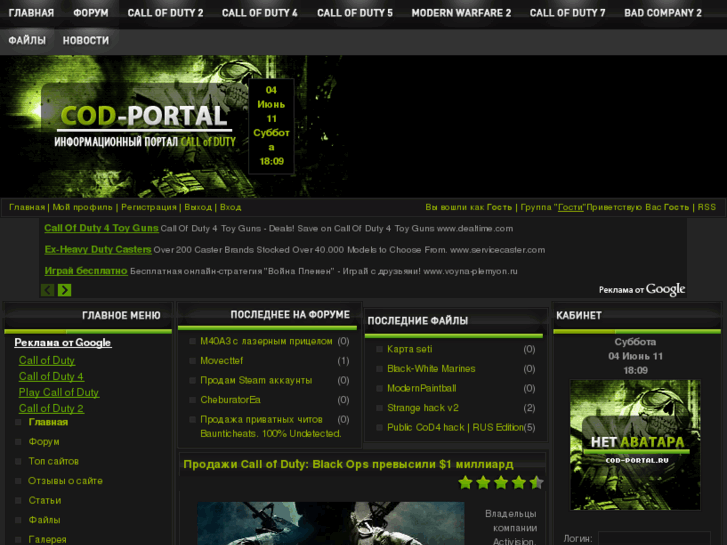Open Public CoD4 hack RUS Edition file
Viewport: 727px width, 545px height.
click(x=455, y=427)
